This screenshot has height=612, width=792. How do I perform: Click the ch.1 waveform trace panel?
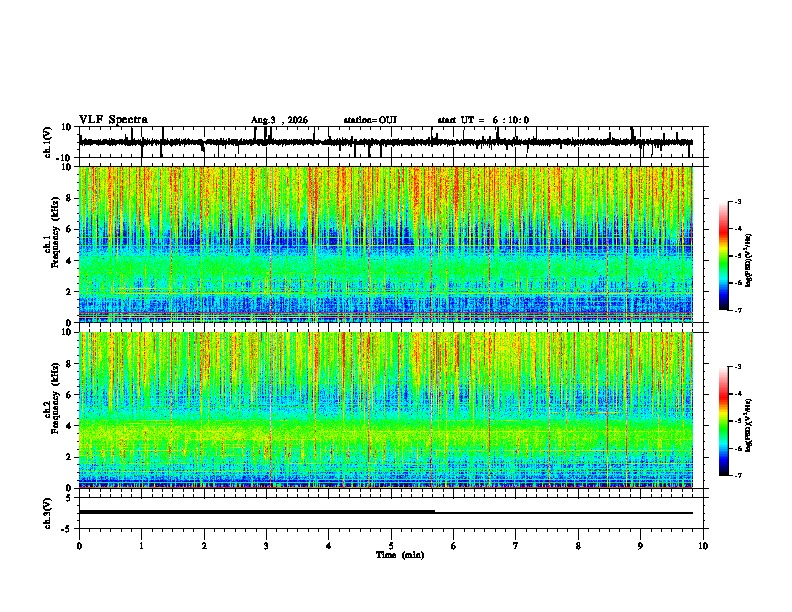coord(391,142)
